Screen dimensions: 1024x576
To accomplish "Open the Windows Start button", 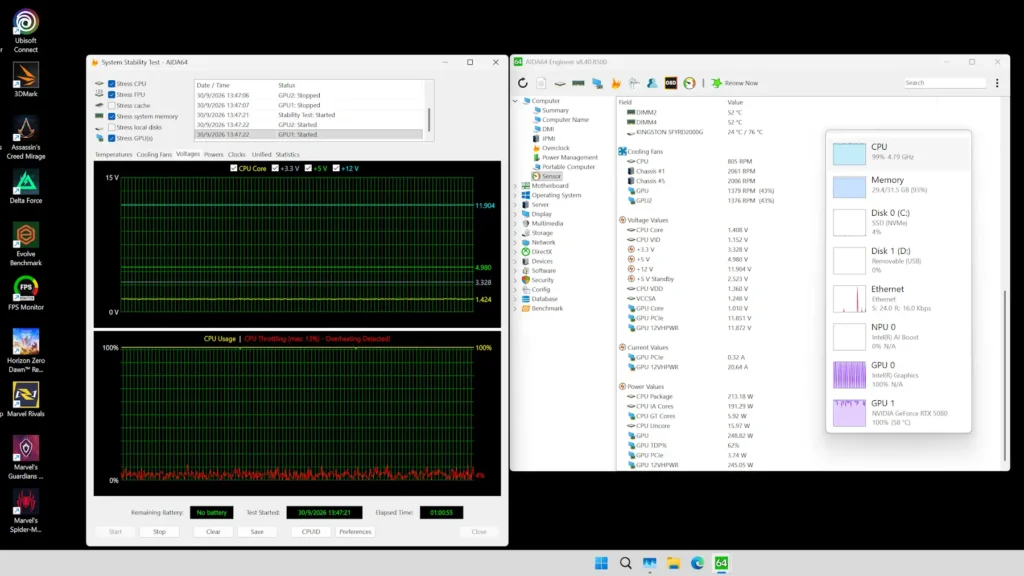I will tap(601, 563).
